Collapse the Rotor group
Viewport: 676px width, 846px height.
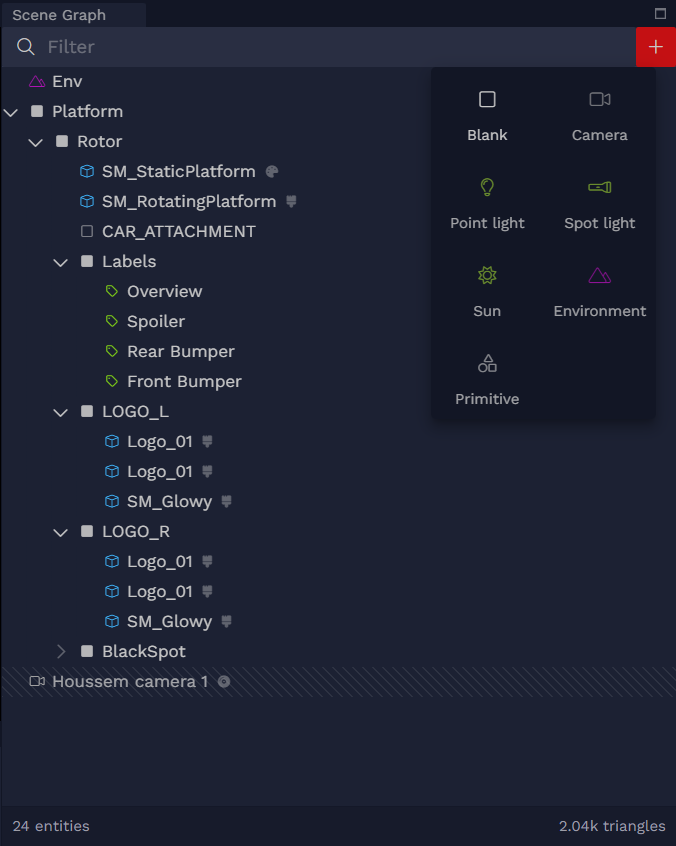click(x=36, y=142)
